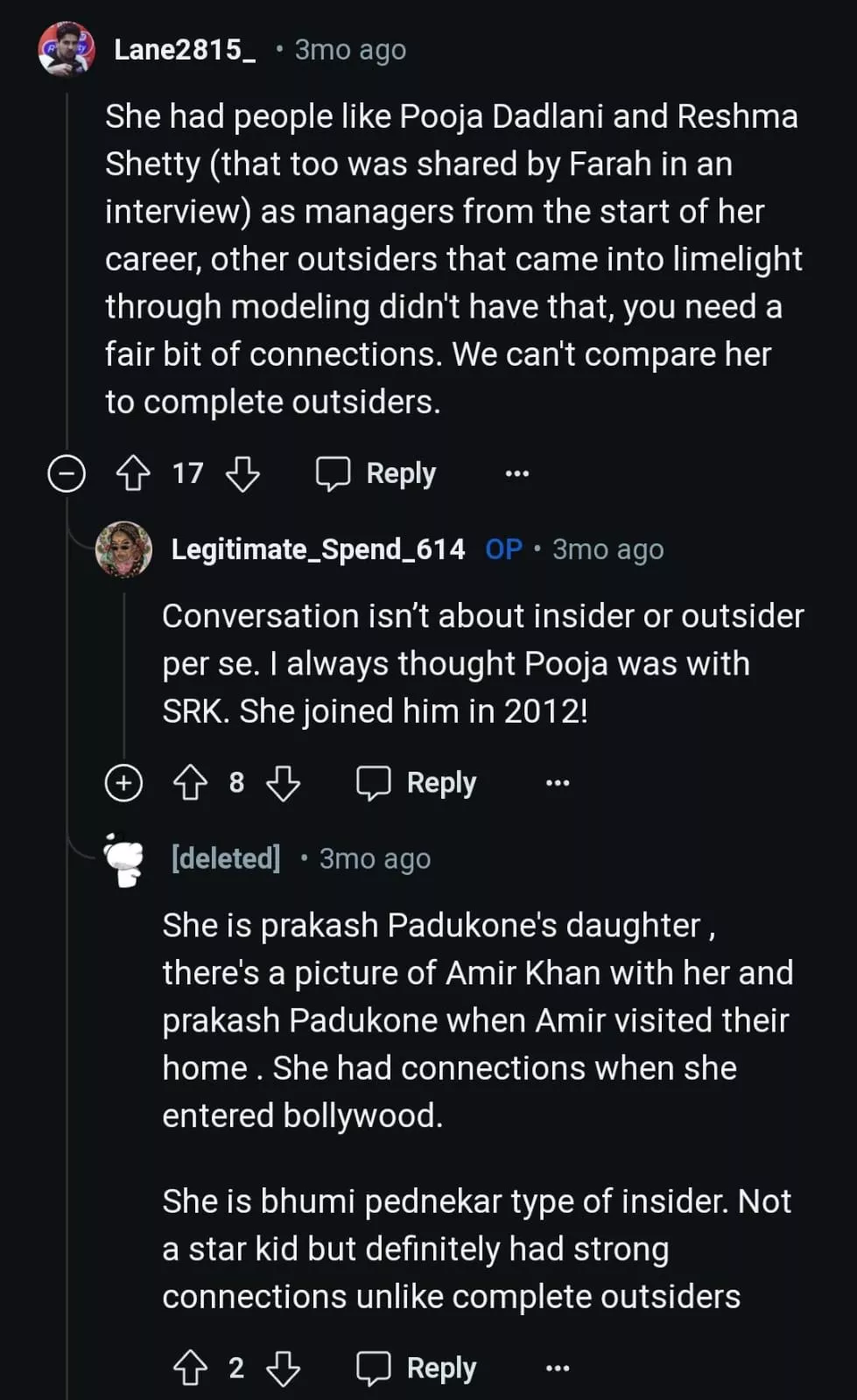This screenshot has width=857, height=1400.
Task: Expand replies under Legitimate_Spend_614's comment
Action: point(123,782)
